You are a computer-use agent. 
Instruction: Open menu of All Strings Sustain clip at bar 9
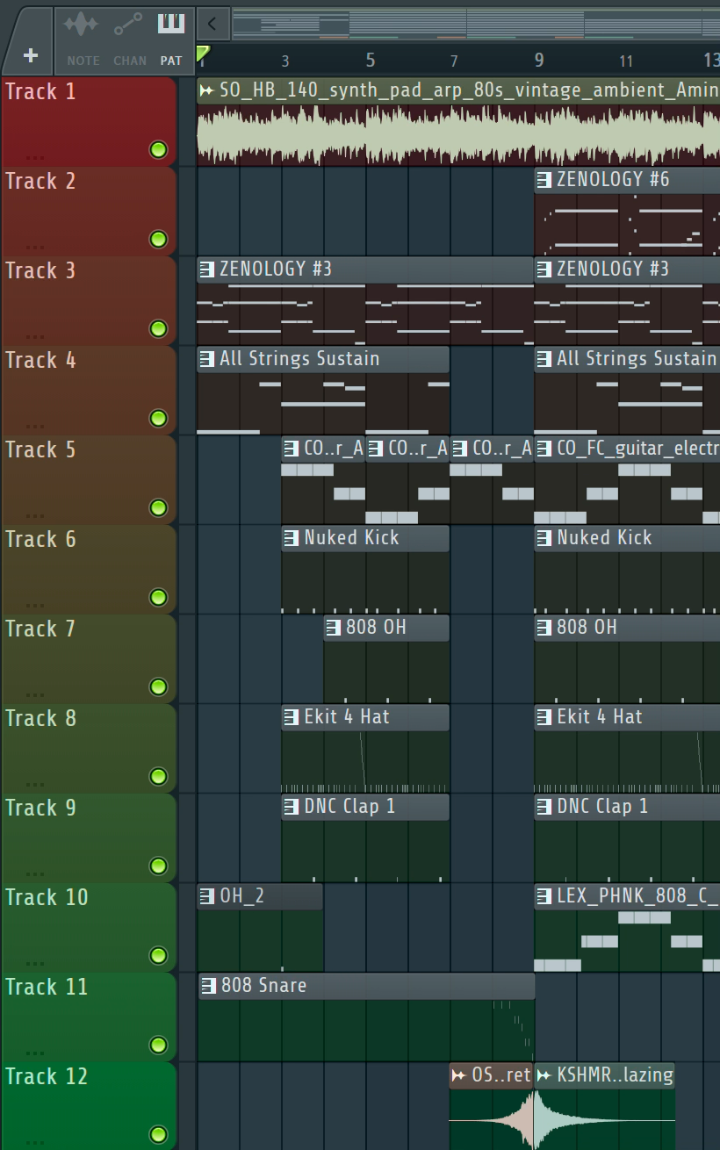[x=544, y=359]
